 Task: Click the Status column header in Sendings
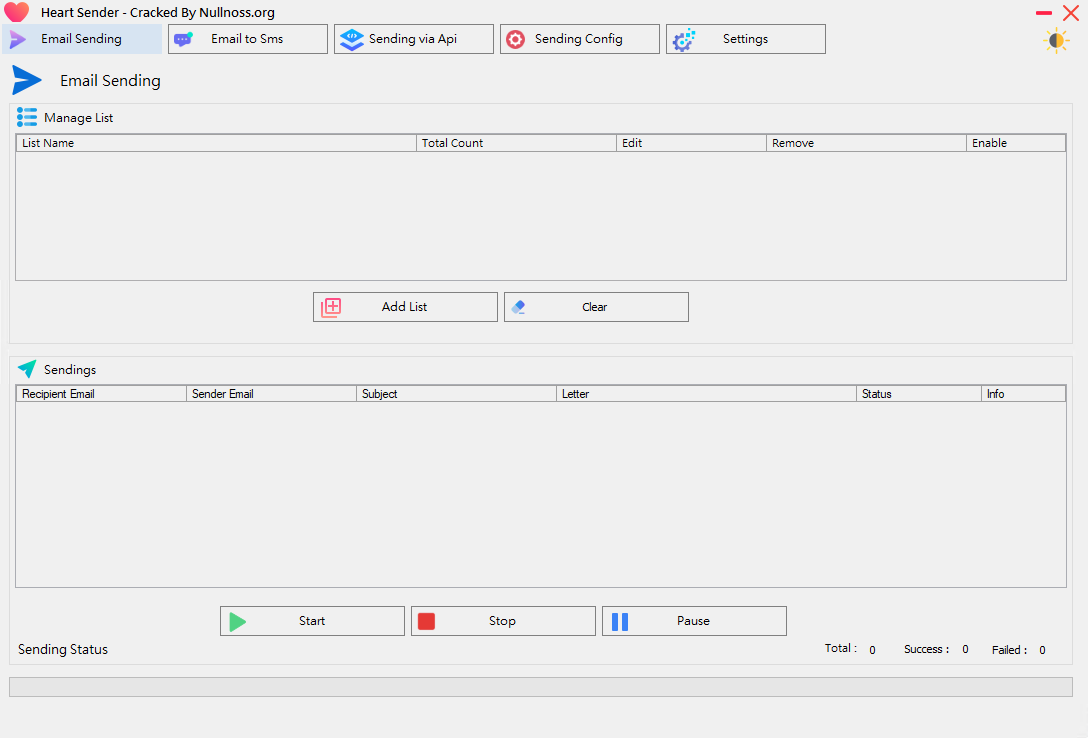coord(918,394)
